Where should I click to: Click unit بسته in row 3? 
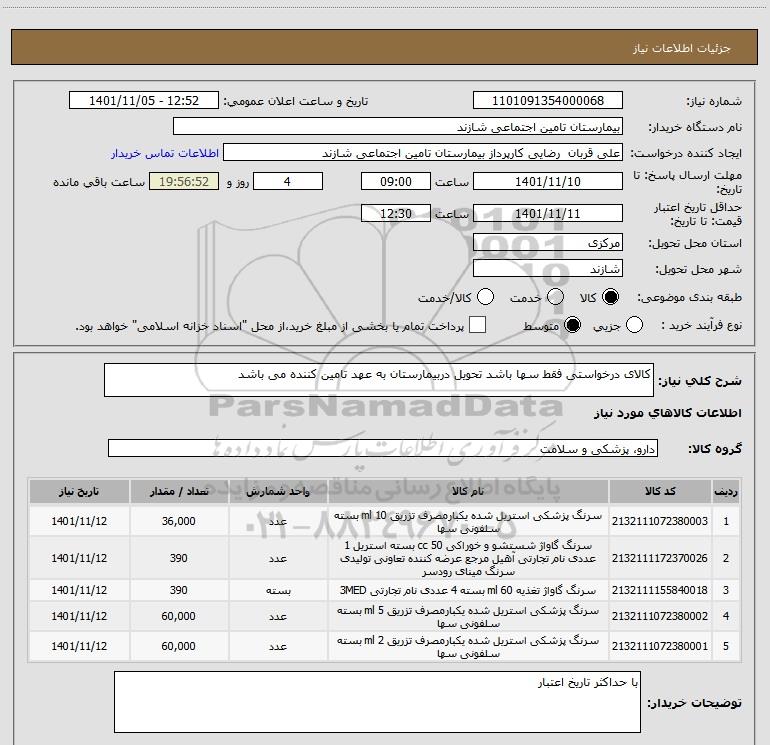coord(278,591)
